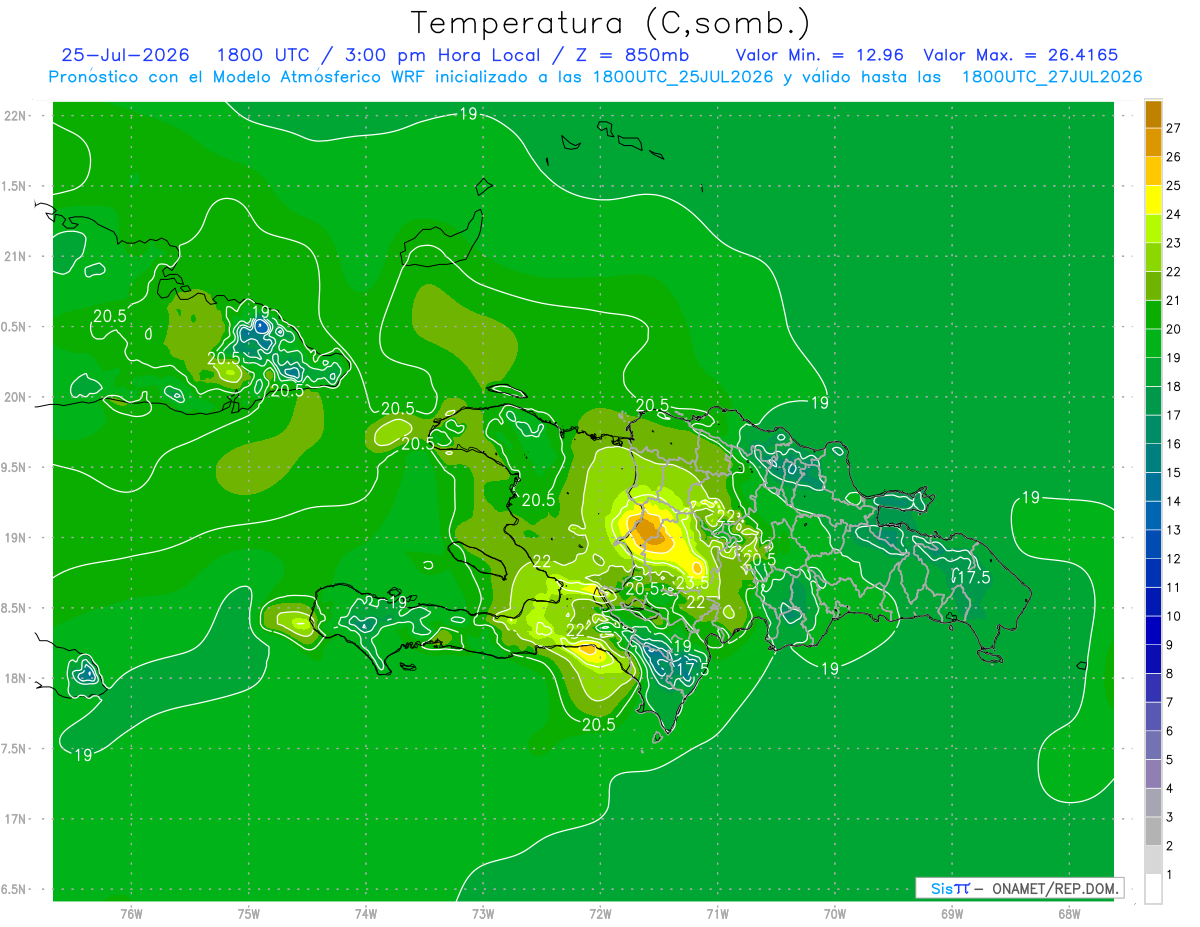Click the '17N' latitude axis label
This screenshot has height=927, width=1200.
tap(17, 819)
